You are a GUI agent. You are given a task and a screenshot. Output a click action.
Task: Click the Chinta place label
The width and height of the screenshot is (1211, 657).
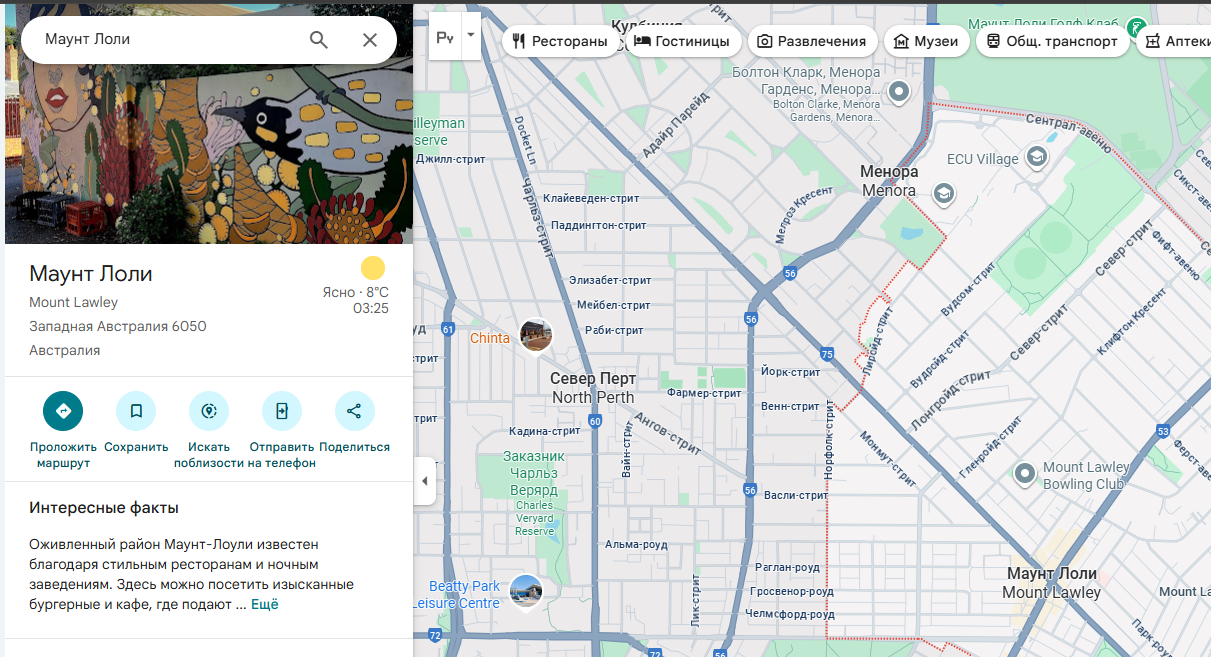click(490, 338)
